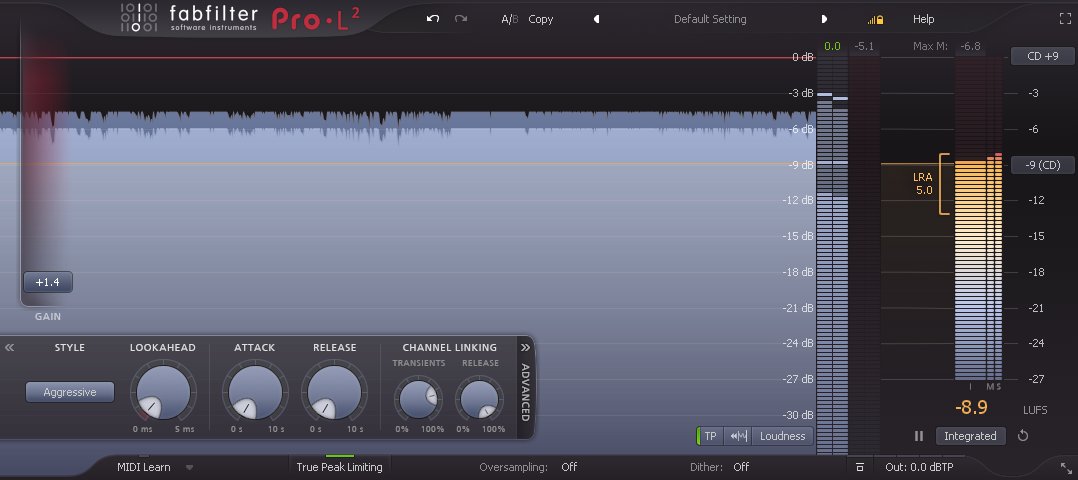Toggle the compact meter view icon
The width and height of the screenshot is (1078, 480).
(860, 467)
